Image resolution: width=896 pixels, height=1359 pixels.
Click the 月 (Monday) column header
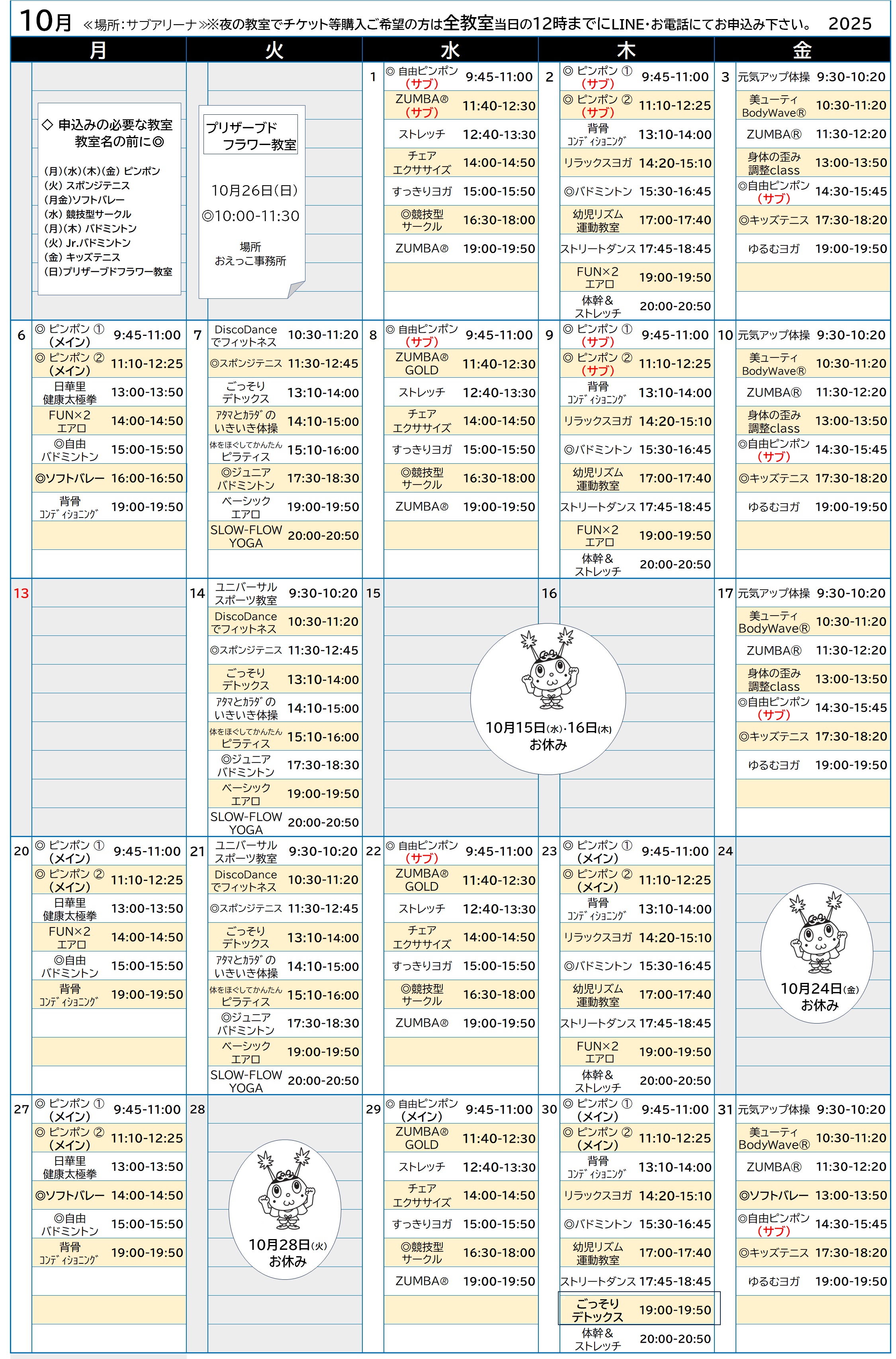click(98, 50)
